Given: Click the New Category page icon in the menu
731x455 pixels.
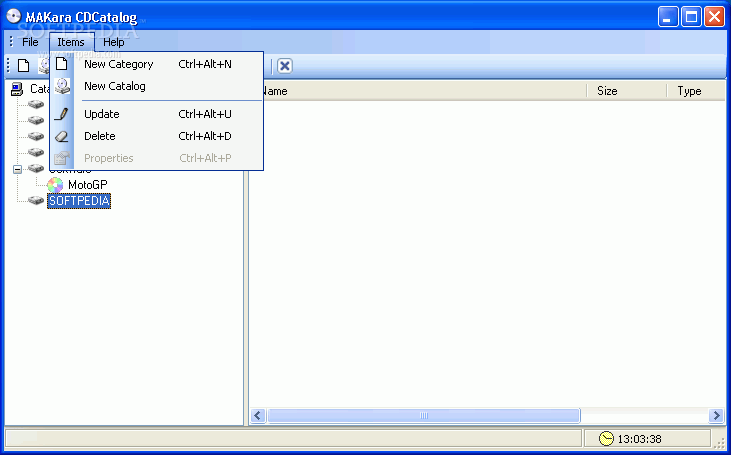Looking at the screenshot, I should [62, 64].
